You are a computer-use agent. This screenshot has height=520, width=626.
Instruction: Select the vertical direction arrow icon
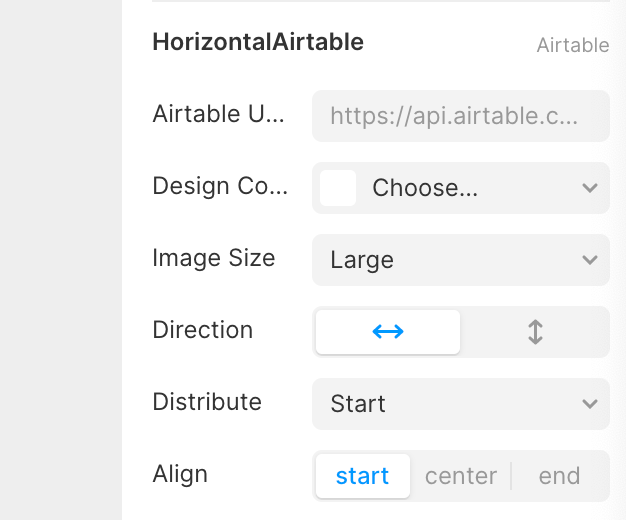(x=535, y=331)
